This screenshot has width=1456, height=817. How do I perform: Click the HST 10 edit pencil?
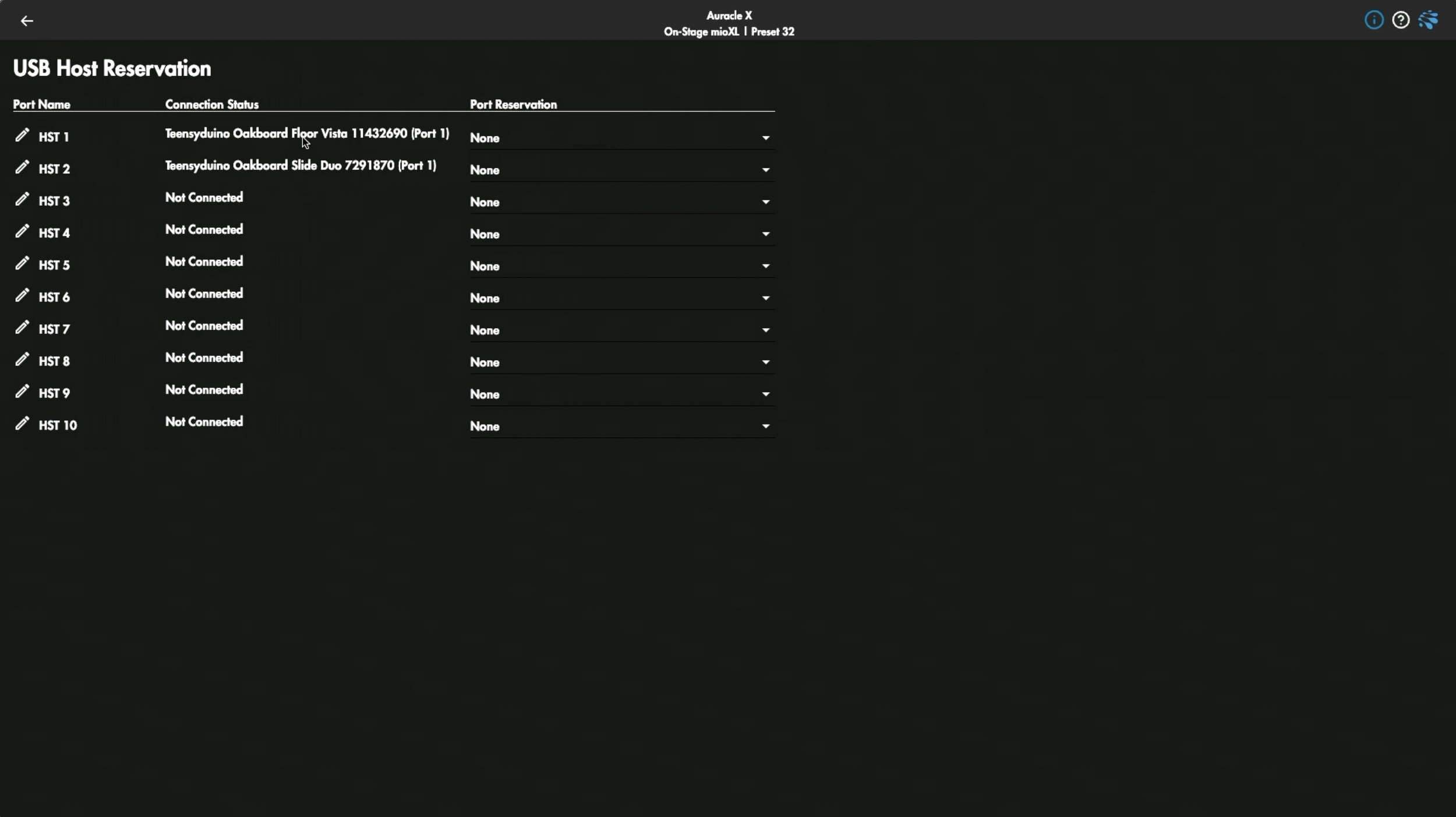(22, 424)
